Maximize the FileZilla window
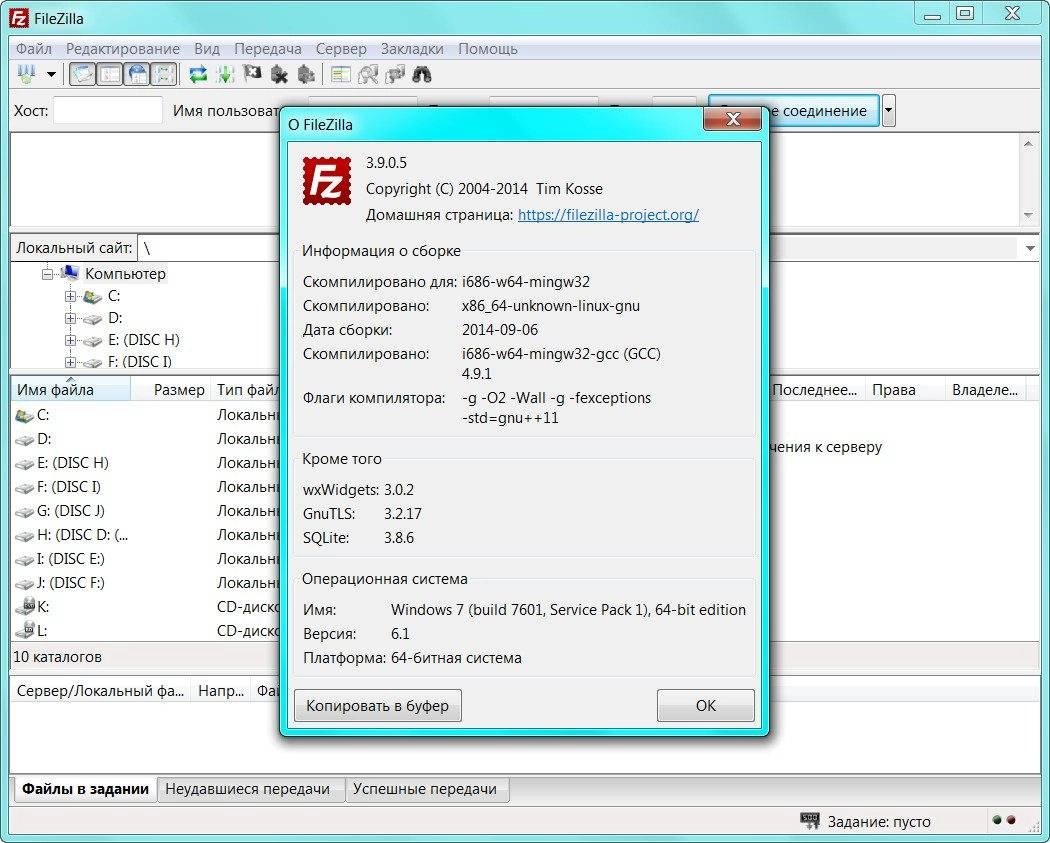1050x843 pixels. 965,13
